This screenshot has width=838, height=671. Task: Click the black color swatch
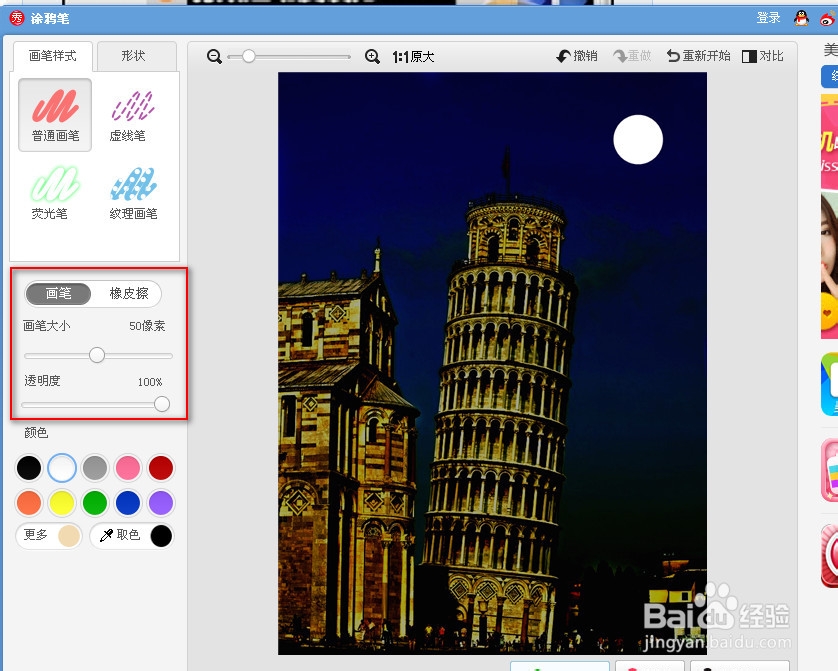point(29,467)
